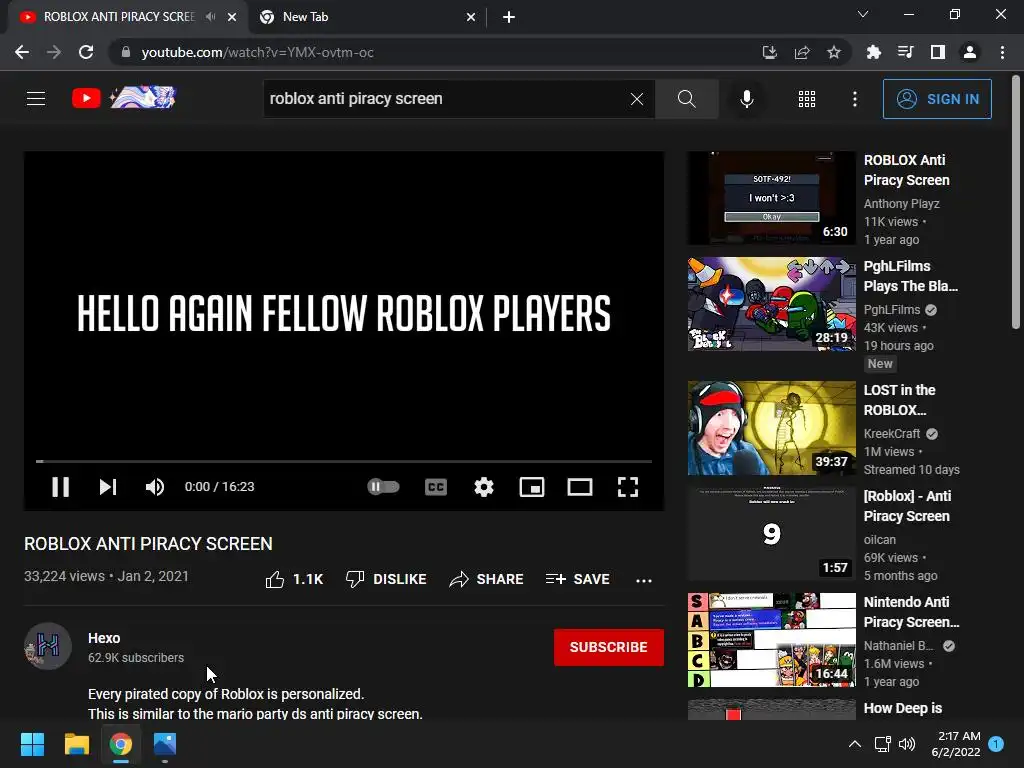The height and width of the screenshot is (768, 1024).
Task: Like the video (1.1K)
Action: [295, 579]
